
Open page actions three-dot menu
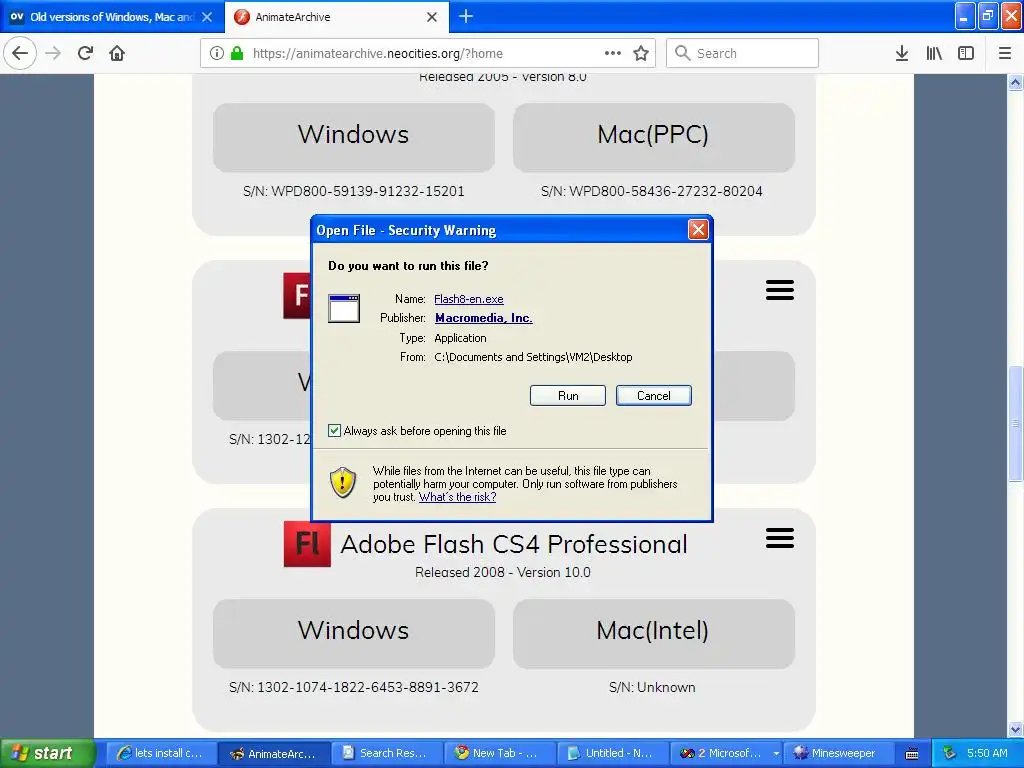(x=613, y=54)
